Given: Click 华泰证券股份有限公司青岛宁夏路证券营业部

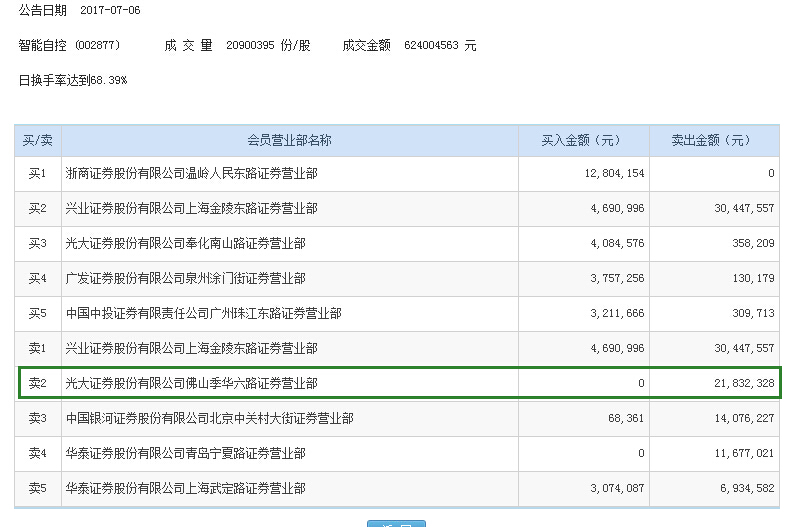Looking at the screenshot, I should coord(186,453).
